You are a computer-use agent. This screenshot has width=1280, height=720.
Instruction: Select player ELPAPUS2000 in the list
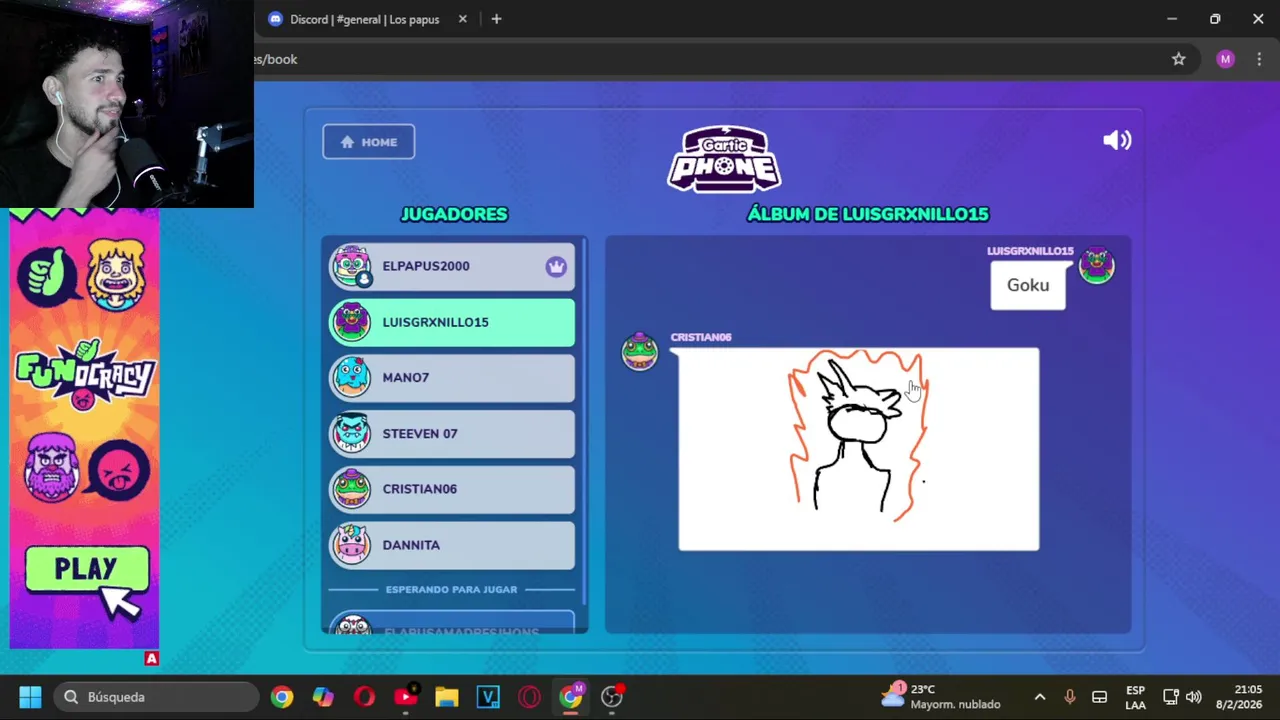click(x=453, y=266)
